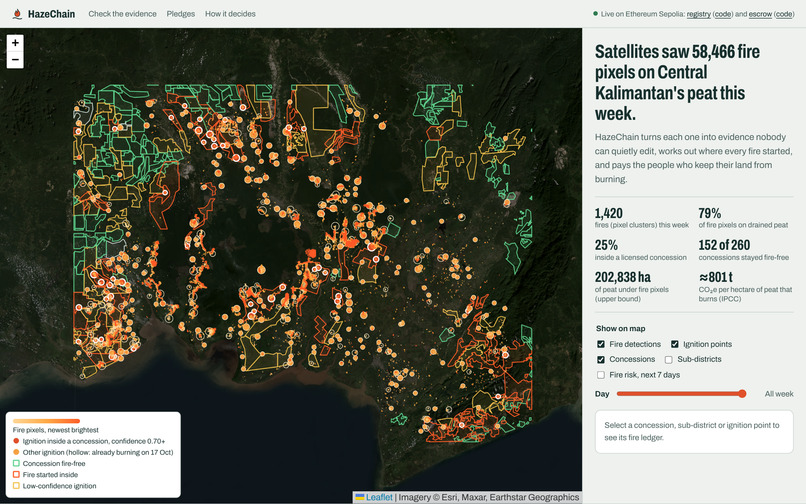Viewport: 806px width, 504px height.
Task: Click the HazeChain flame logo icon
Action: [x=17, y=14]
